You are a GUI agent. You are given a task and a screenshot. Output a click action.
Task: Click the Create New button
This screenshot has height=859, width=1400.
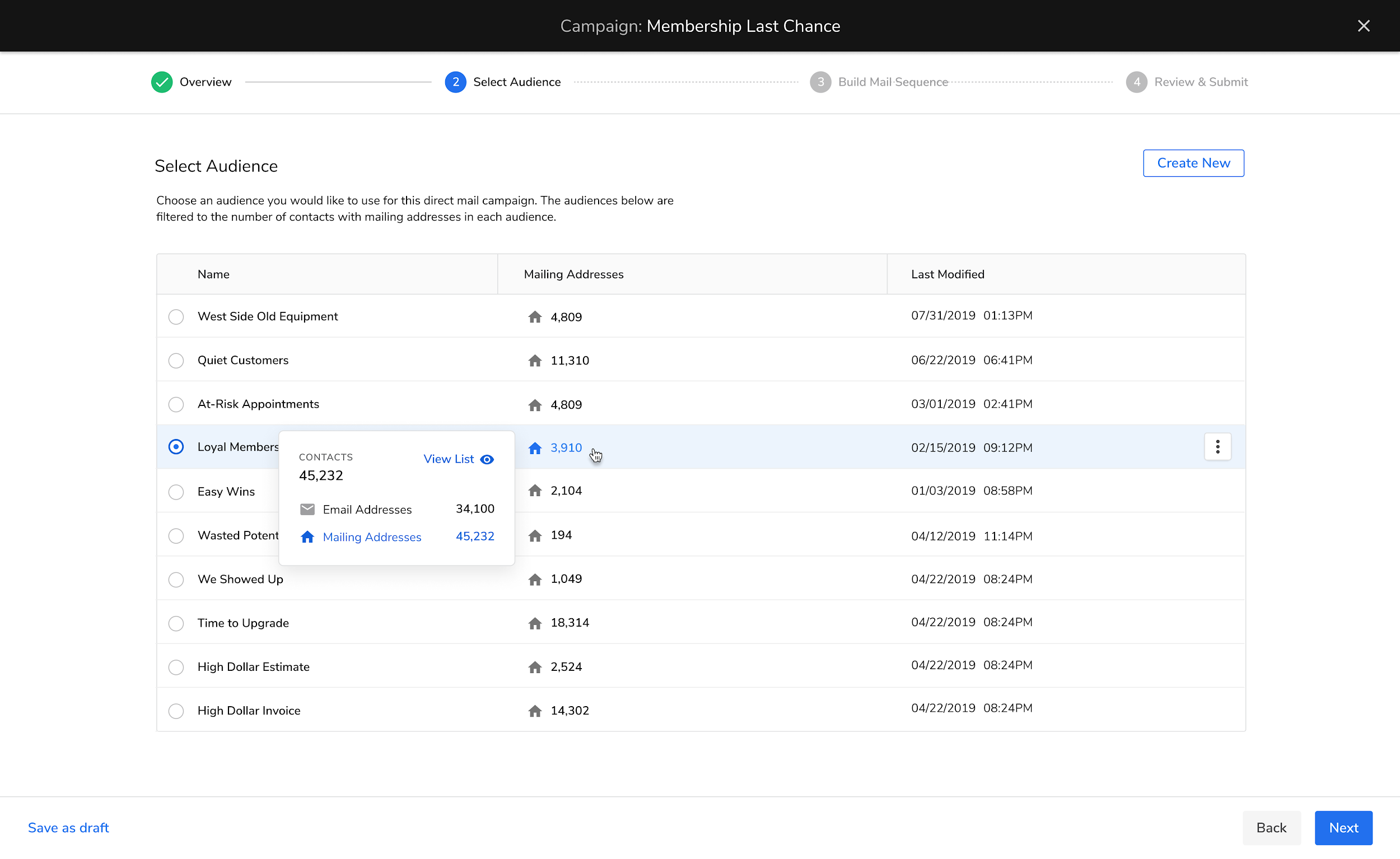(x=1193, y=163)
